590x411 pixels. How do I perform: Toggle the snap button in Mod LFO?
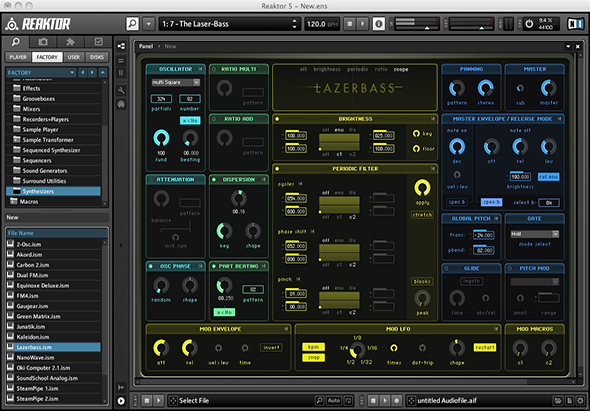(313, 358)
